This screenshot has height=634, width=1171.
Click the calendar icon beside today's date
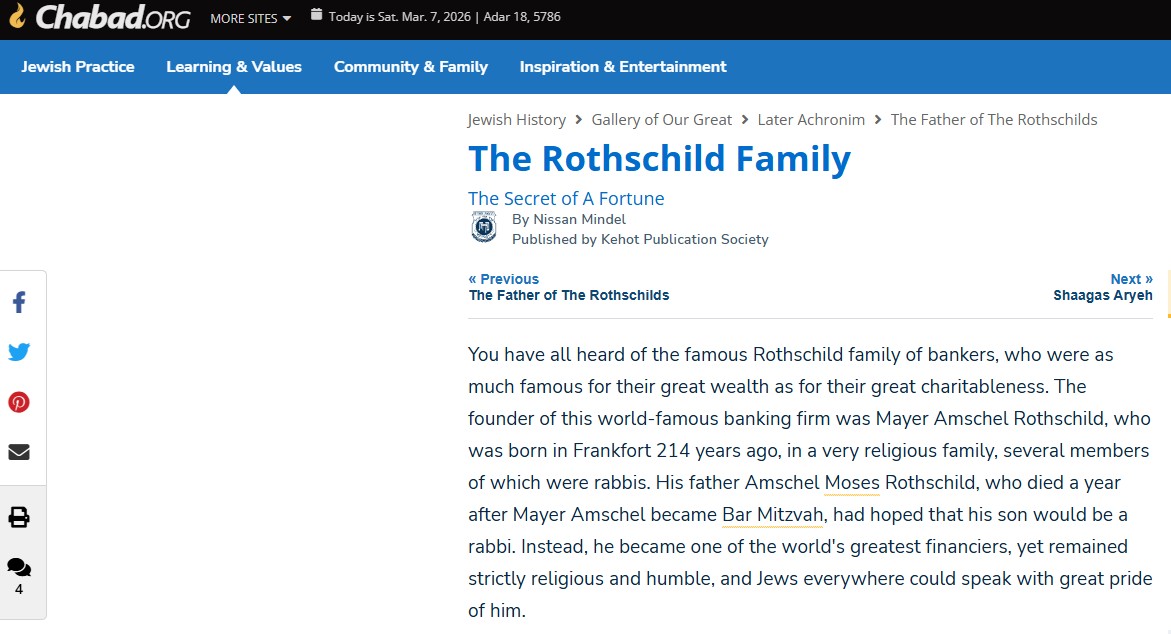316,15
